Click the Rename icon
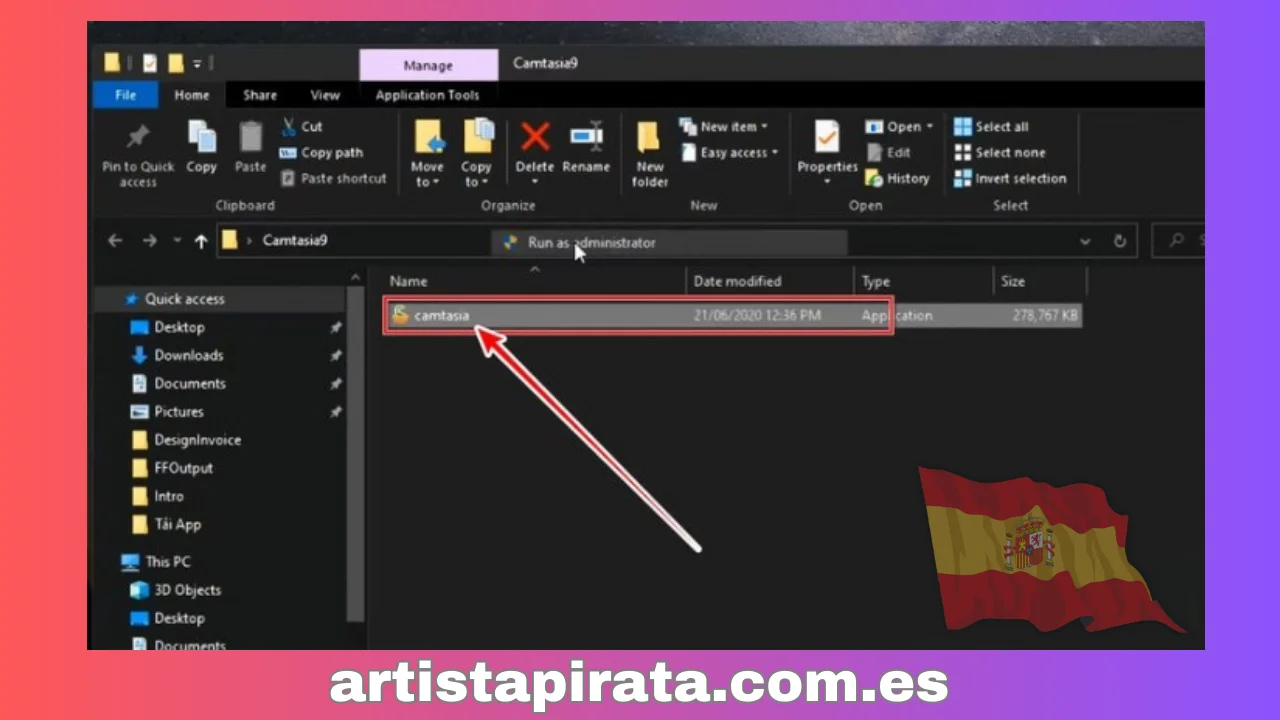Screen dimensions: 1280x720 (586, 137)
